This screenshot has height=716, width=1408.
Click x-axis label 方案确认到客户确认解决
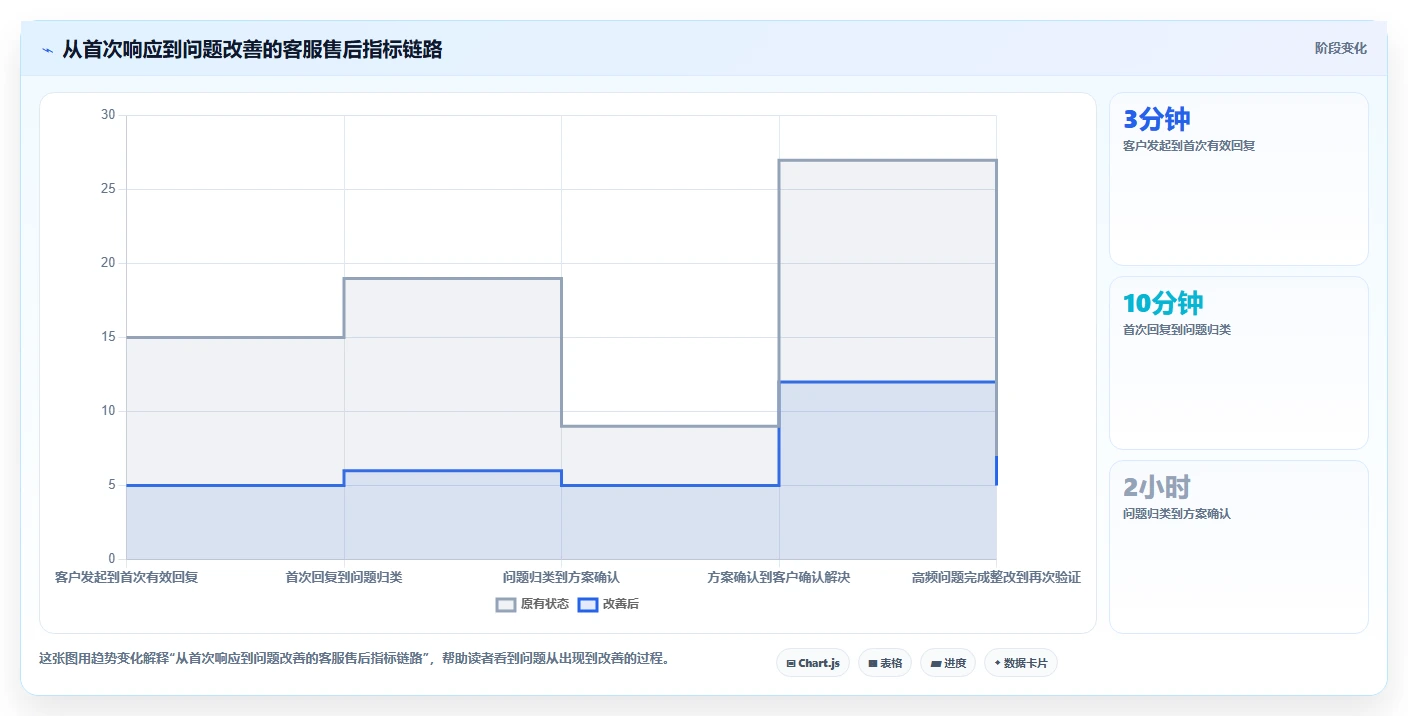point(779,578)
